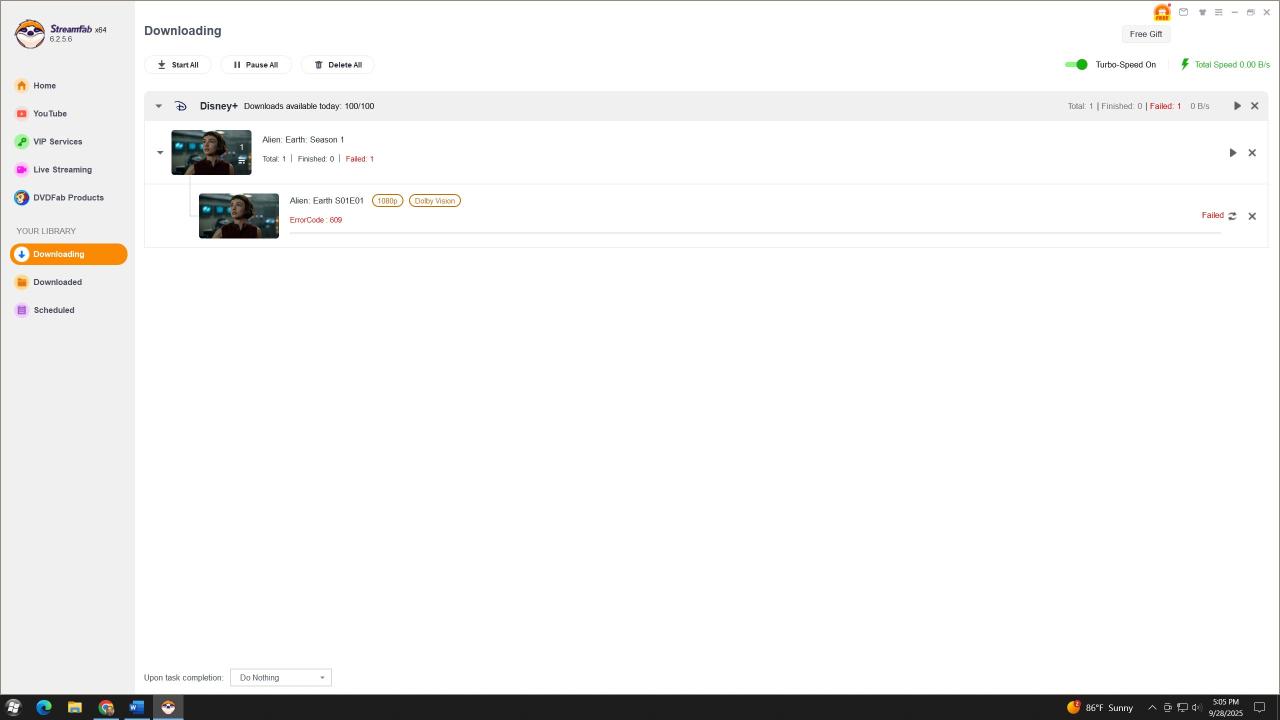Open the Upon task completion dropdown
Screen dimensions: 1280x720
281,678
